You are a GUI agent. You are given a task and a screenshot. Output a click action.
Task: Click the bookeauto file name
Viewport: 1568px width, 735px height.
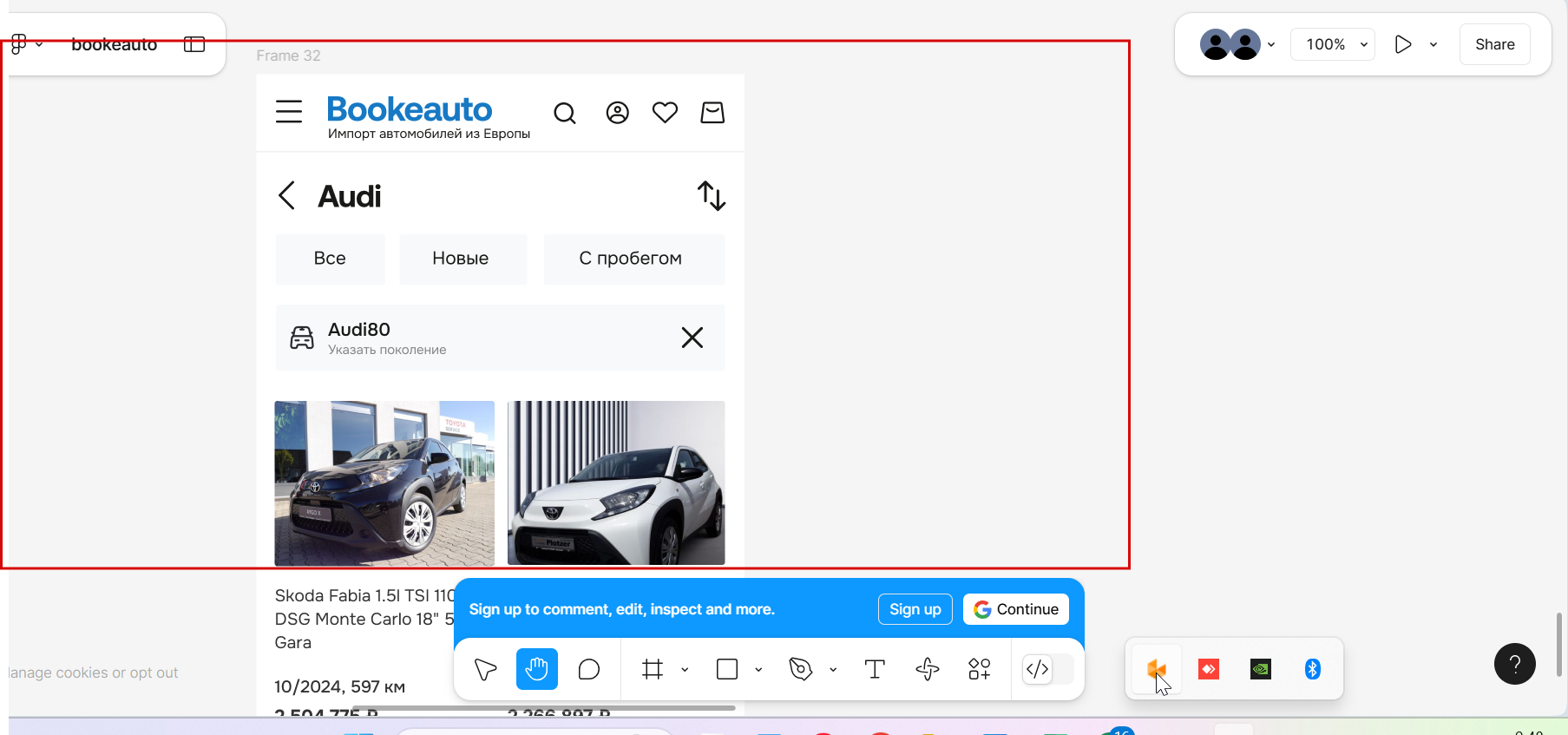114,44
